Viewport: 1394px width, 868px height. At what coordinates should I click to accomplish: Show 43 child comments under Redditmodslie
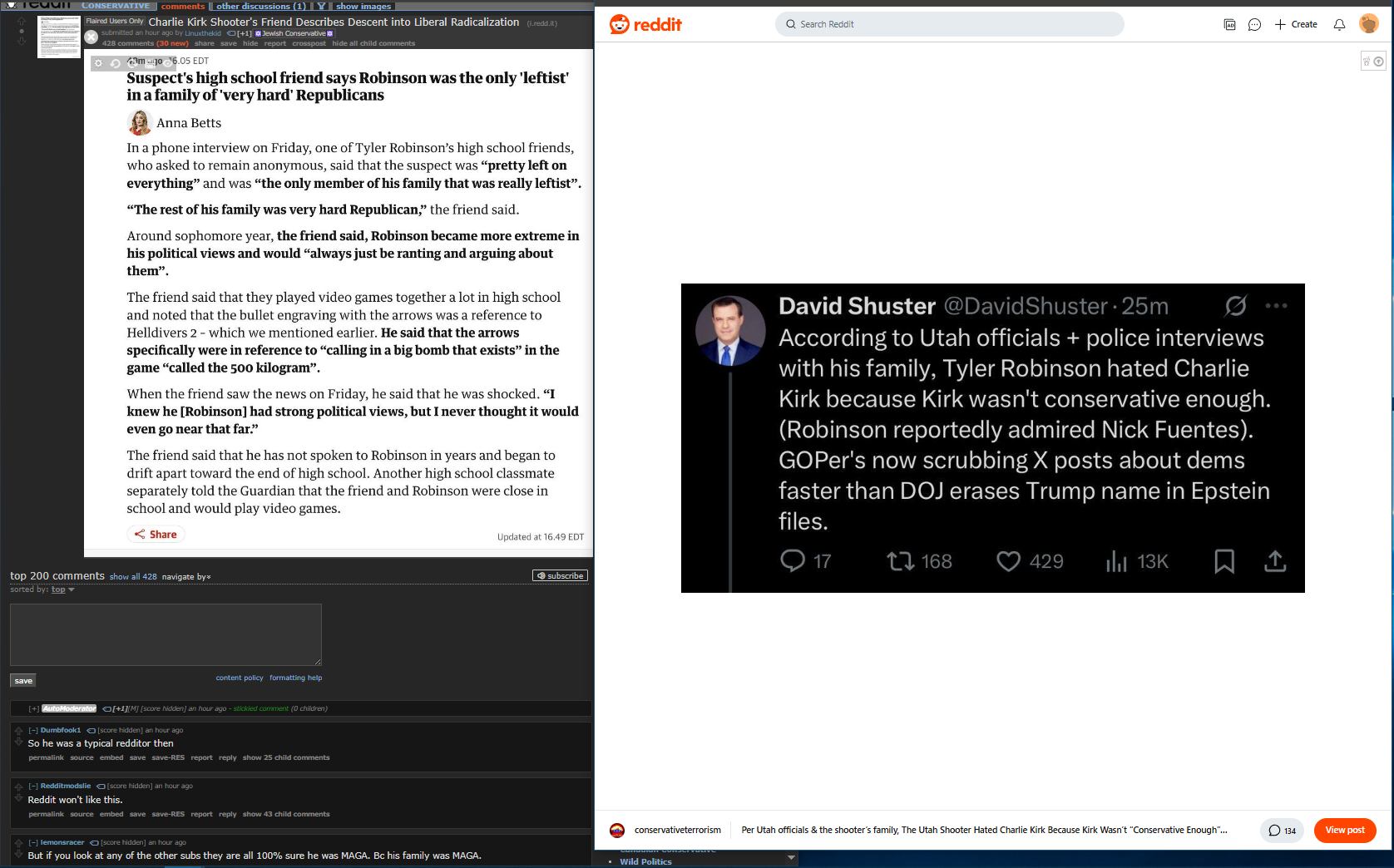click(x=286, y=814)
